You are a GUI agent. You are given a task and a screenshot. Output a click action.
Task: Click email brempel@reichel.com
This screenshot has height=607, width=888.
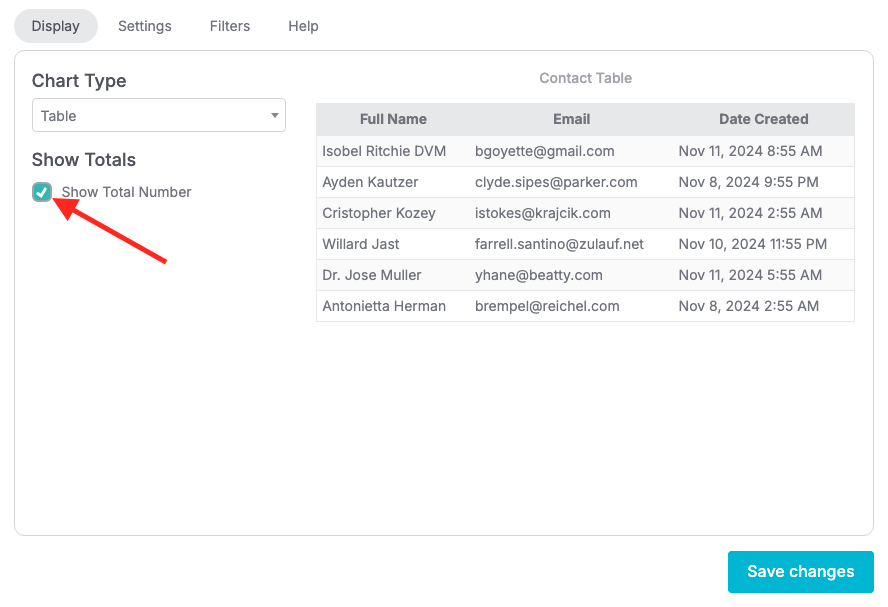(x=547, y=306)
